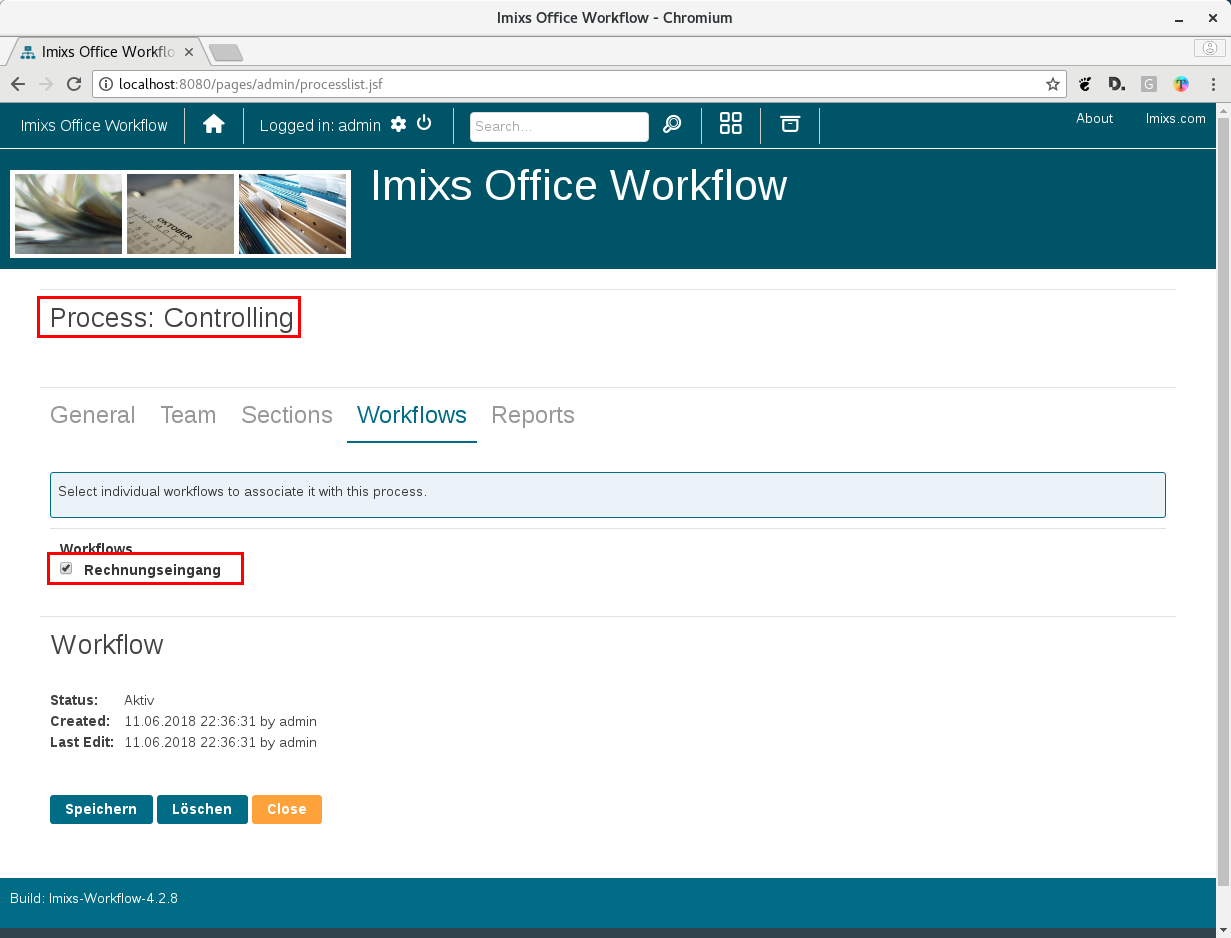Go to the home page icon
The image size is (1231, 938).
pos(213,125)
